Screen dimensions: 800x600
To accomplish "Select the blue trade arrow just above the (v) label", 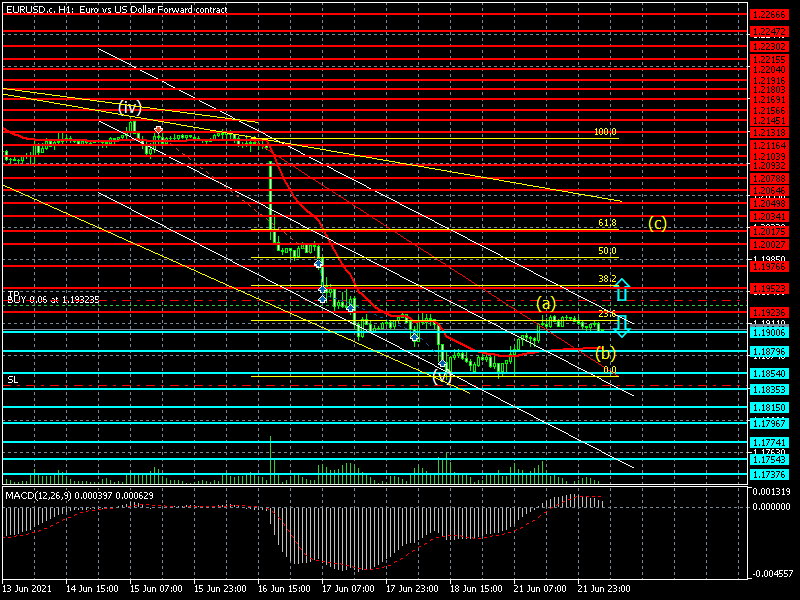I will (x=441, y=364).
